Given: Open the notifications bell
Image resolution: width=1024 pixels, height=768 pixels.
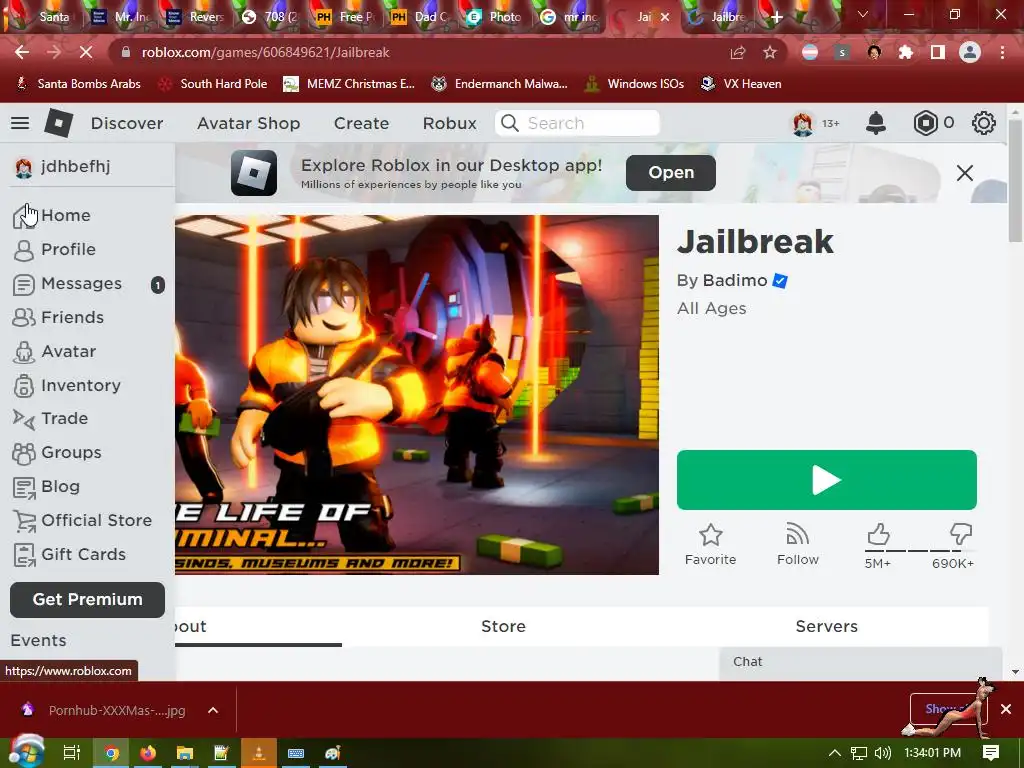Looking at the screenshot, I should pyautogui.click(x=875, y=123).
